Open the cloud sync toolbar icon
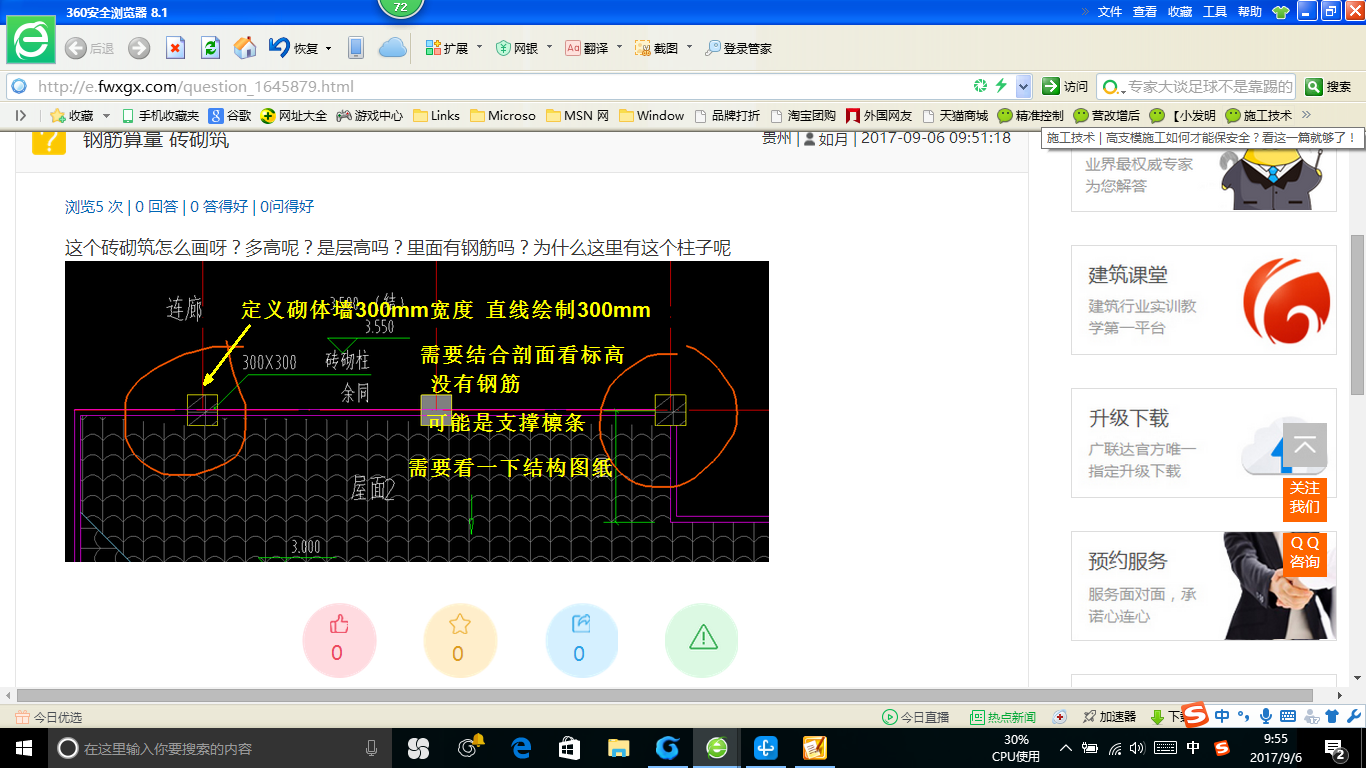Viewport: 1366px width, 768px height. click(x=392, y=48)
